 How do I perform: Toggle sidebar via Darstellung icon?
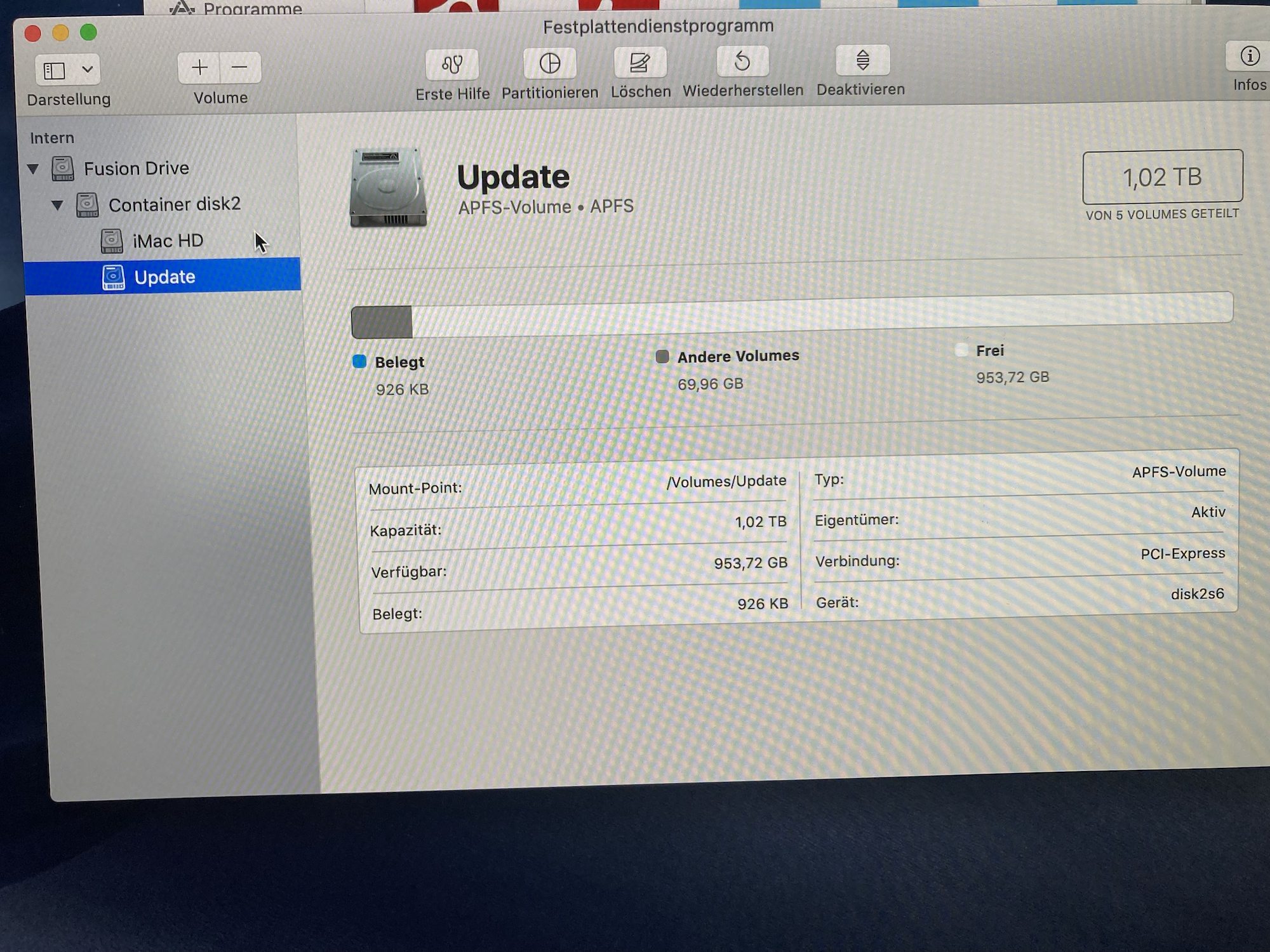pyautogui.click(x=54, y=70)
